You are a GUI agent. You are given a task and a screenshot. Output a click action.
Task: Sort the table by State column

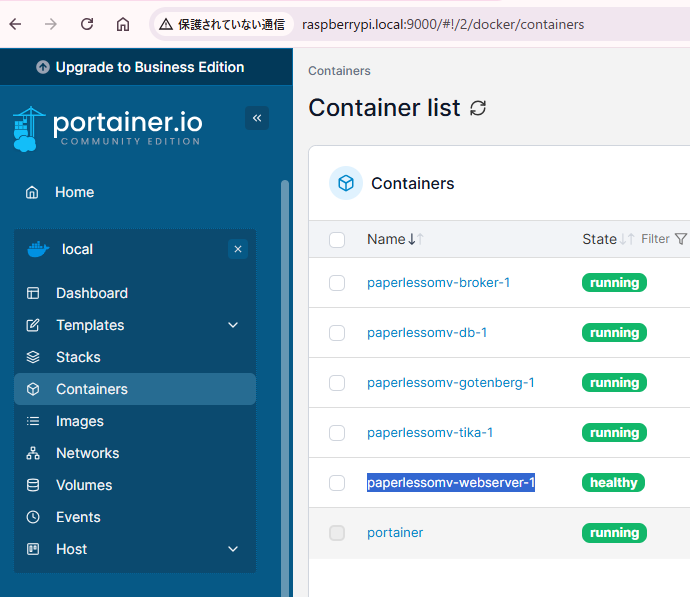[608, 239]
